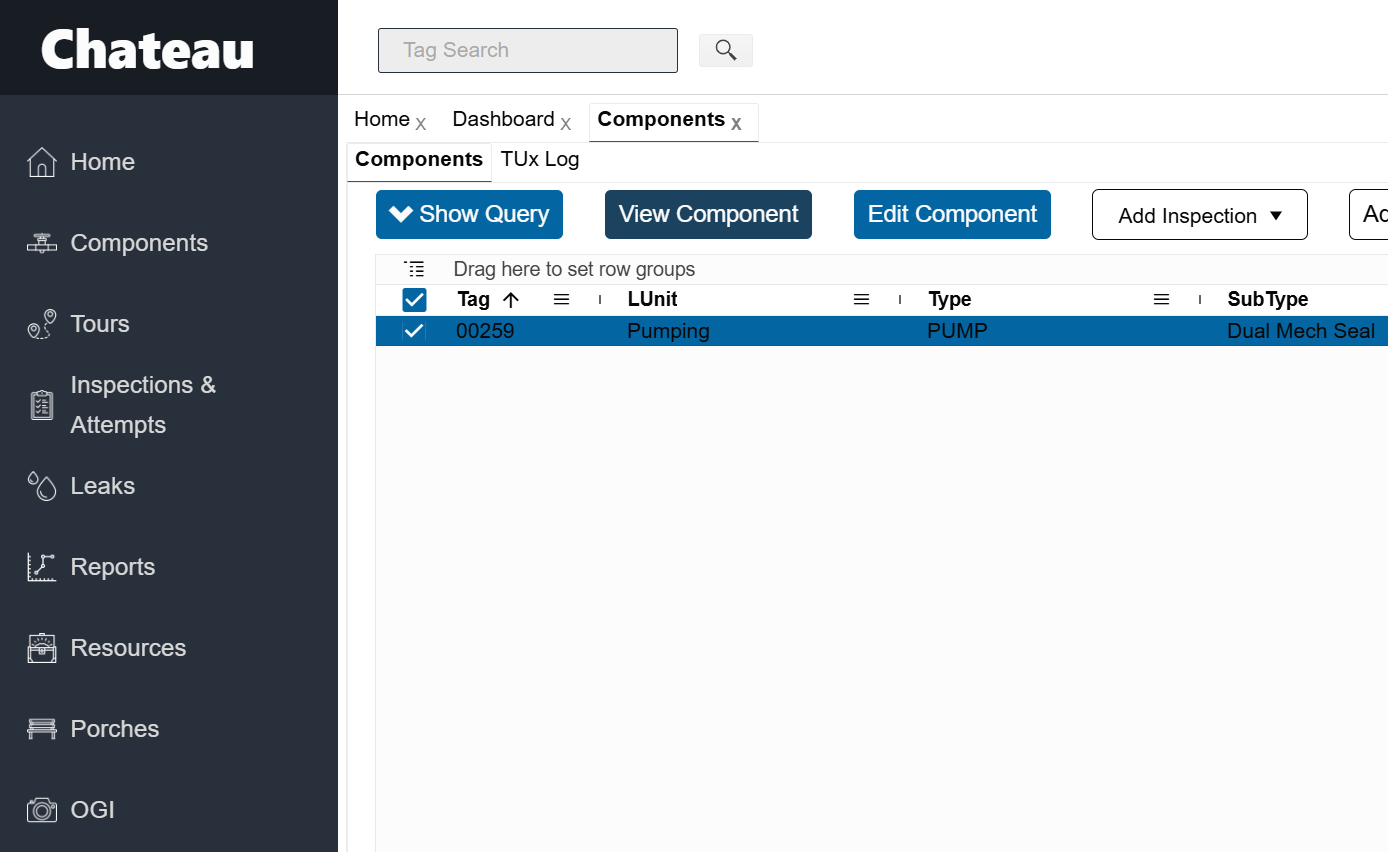
Task: Sort by the Tag column header
Action: pos(474,299)
